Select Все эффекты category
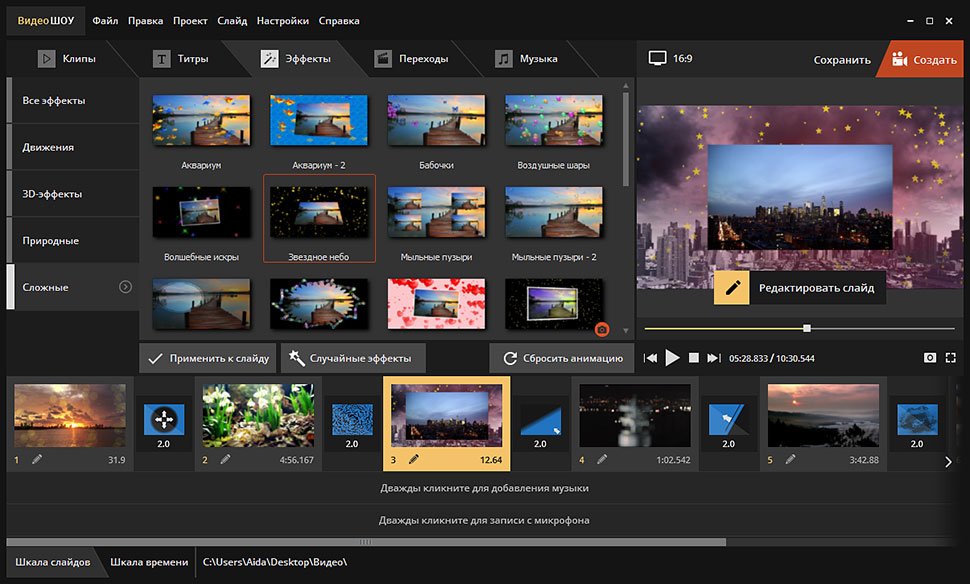 (73, 100)
